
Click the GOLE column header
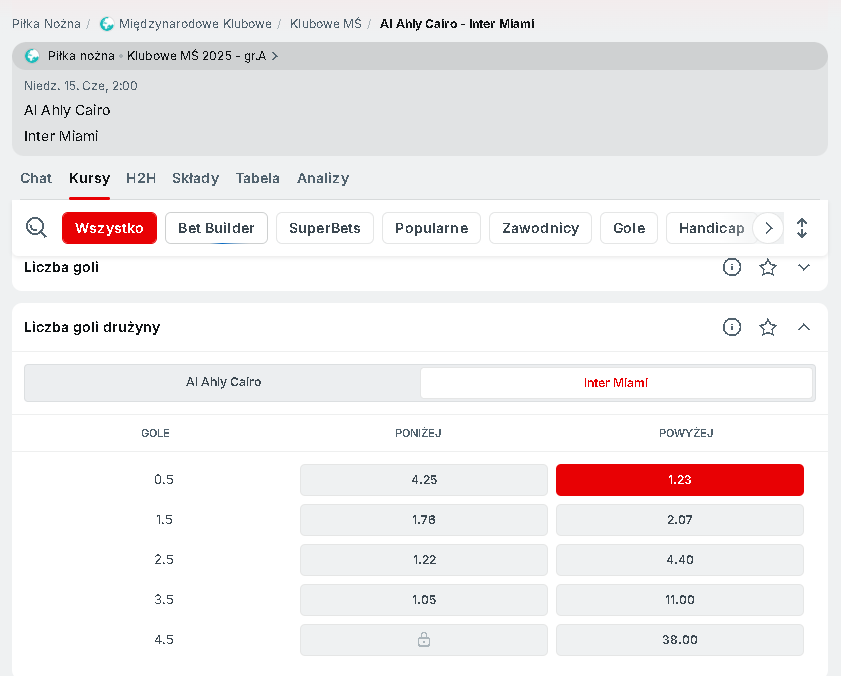pos(156,433)
